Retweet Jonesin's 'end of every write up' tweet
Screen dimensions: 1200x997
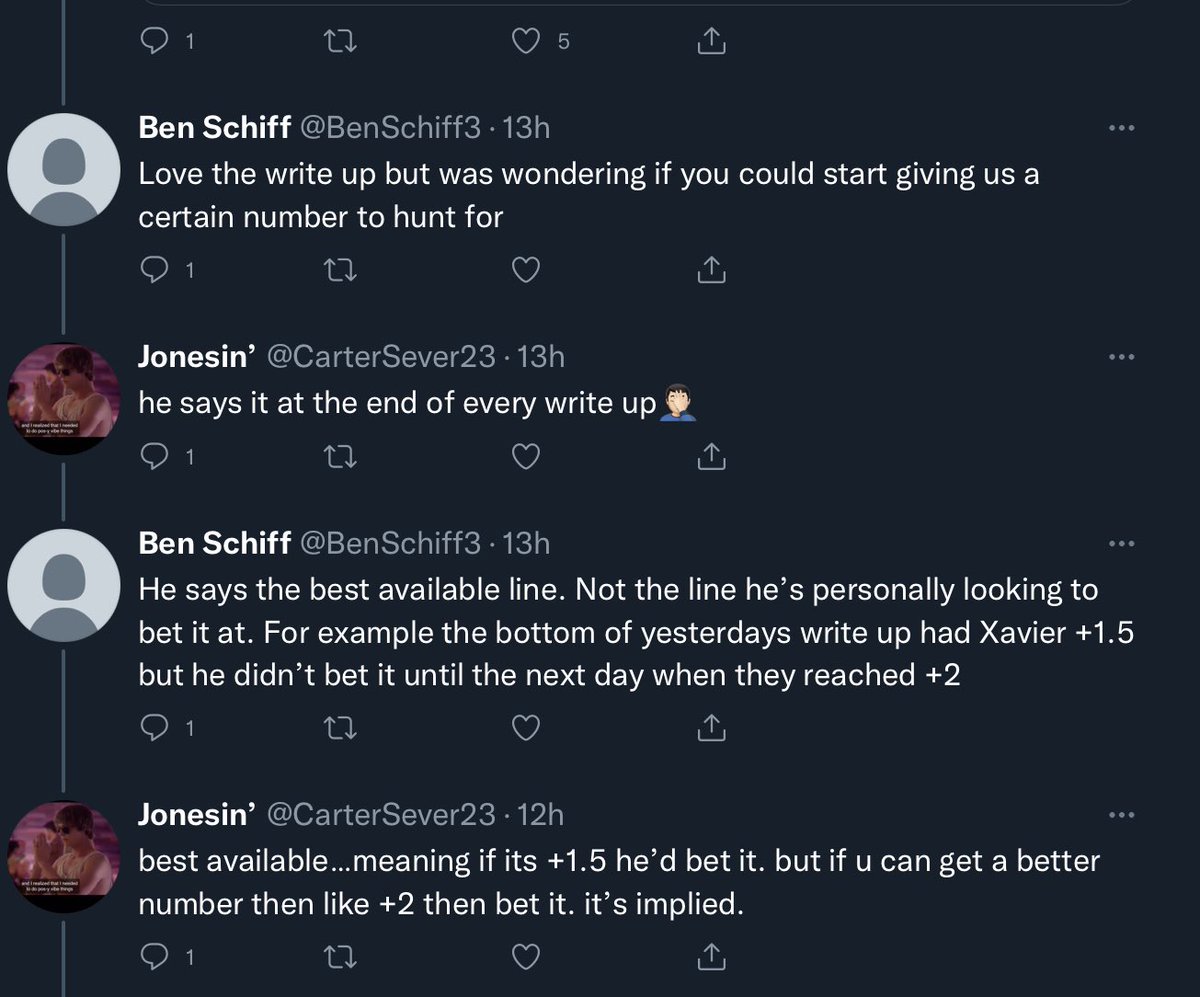341,457
